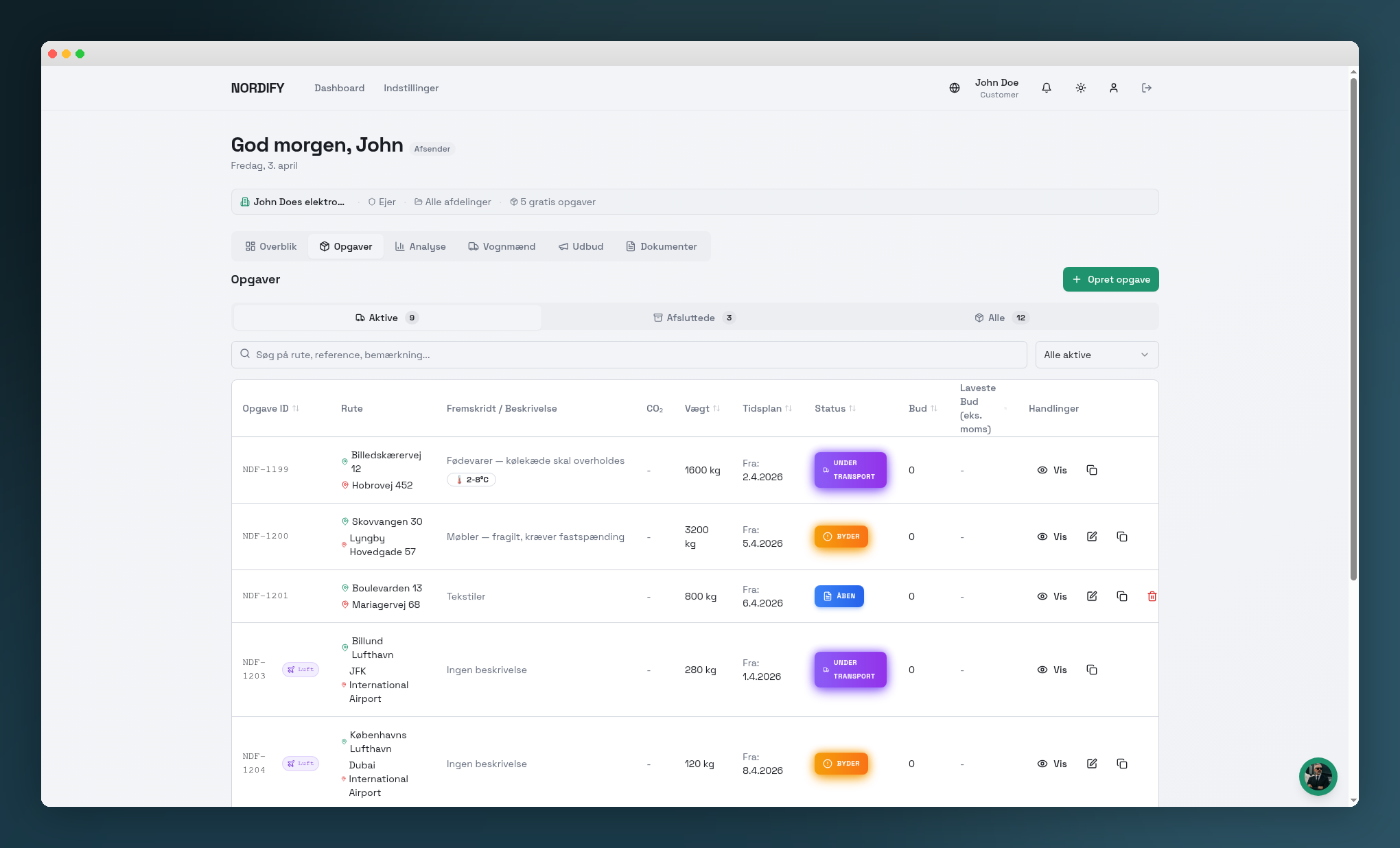Viewport: 1400px width, 848px height.
Task: Click the page vertical scrollbar
Action: tap(1353, 329)
